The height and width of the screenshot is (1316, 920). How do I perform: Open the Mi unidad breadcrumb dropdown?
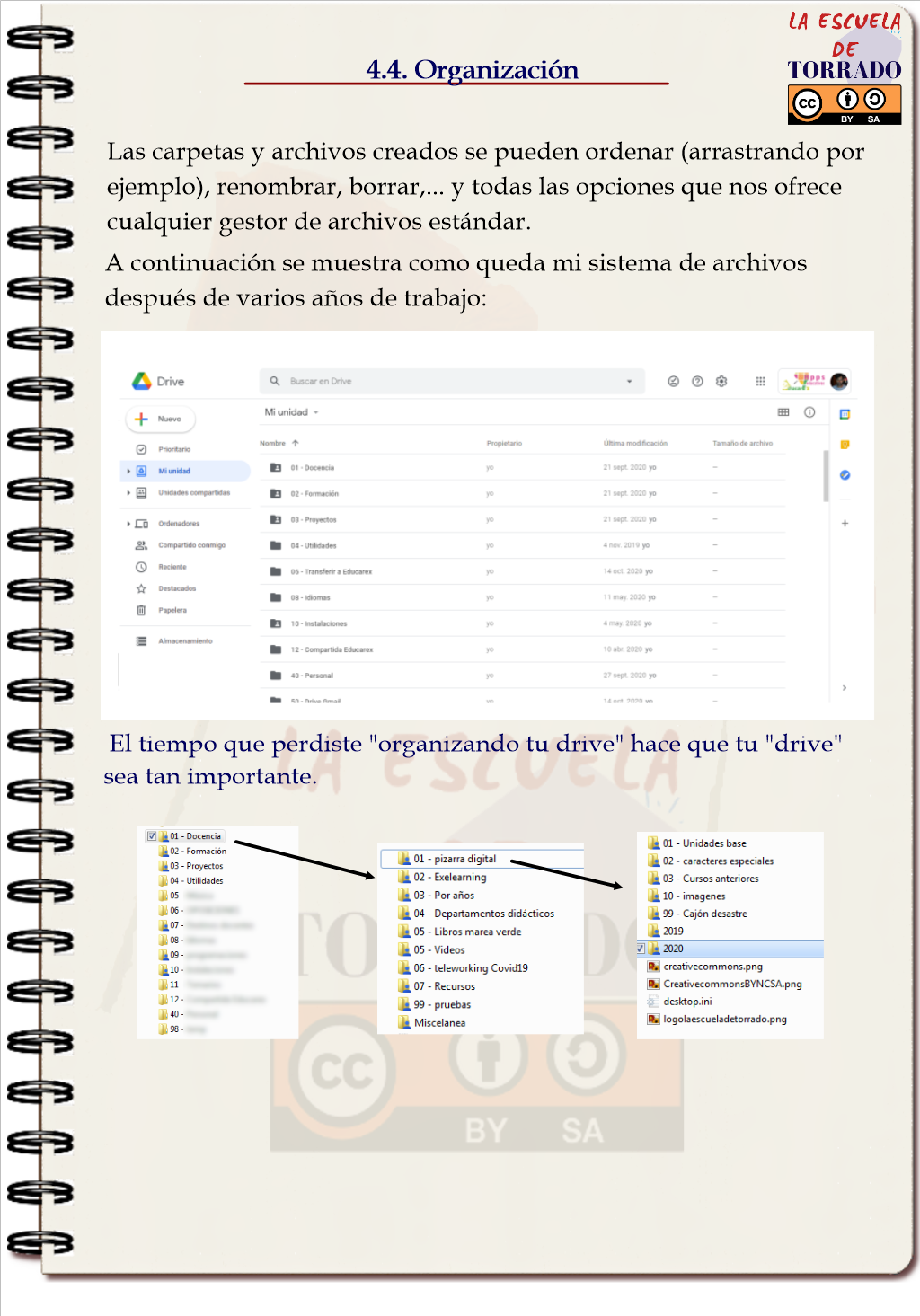(x=316, y=412)
